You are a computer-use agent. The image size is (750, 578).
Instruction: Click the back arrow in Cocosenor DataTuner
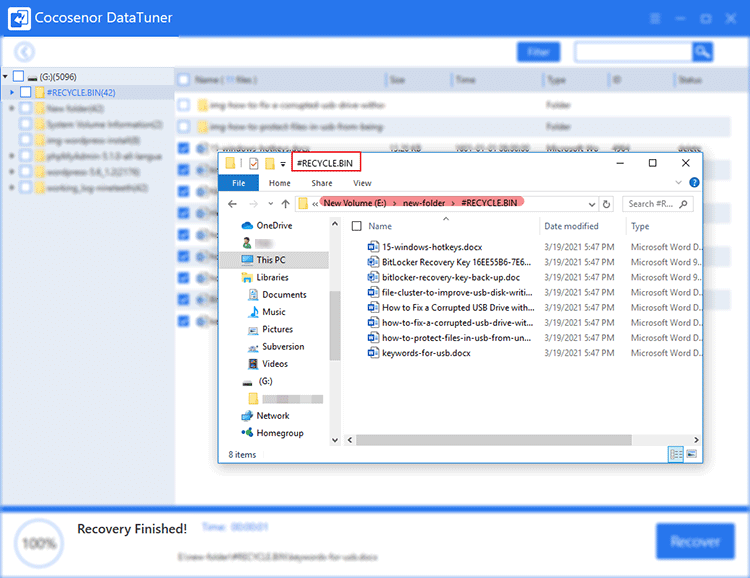tap(24, 52)
